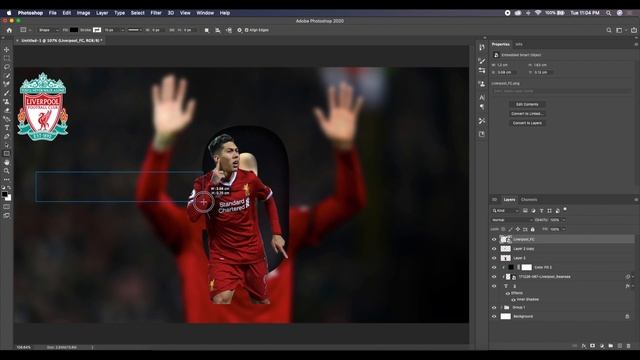
Task: Open the Filter menu
Action: [x=156, y=13]
